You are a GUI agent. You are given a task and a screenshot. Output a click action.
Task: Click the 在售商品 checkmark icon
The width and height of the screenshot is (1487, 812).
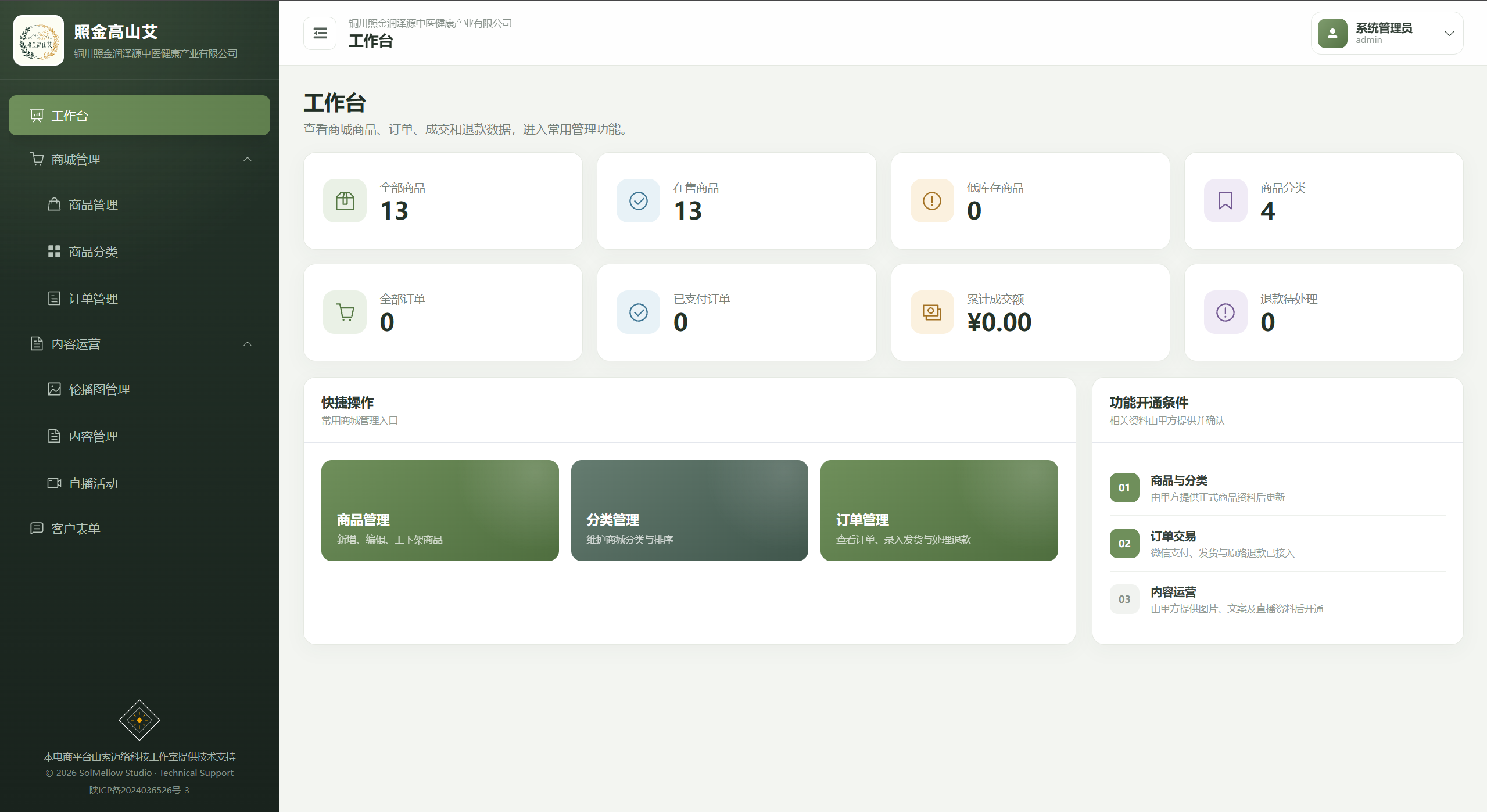[x=638, y=201]
